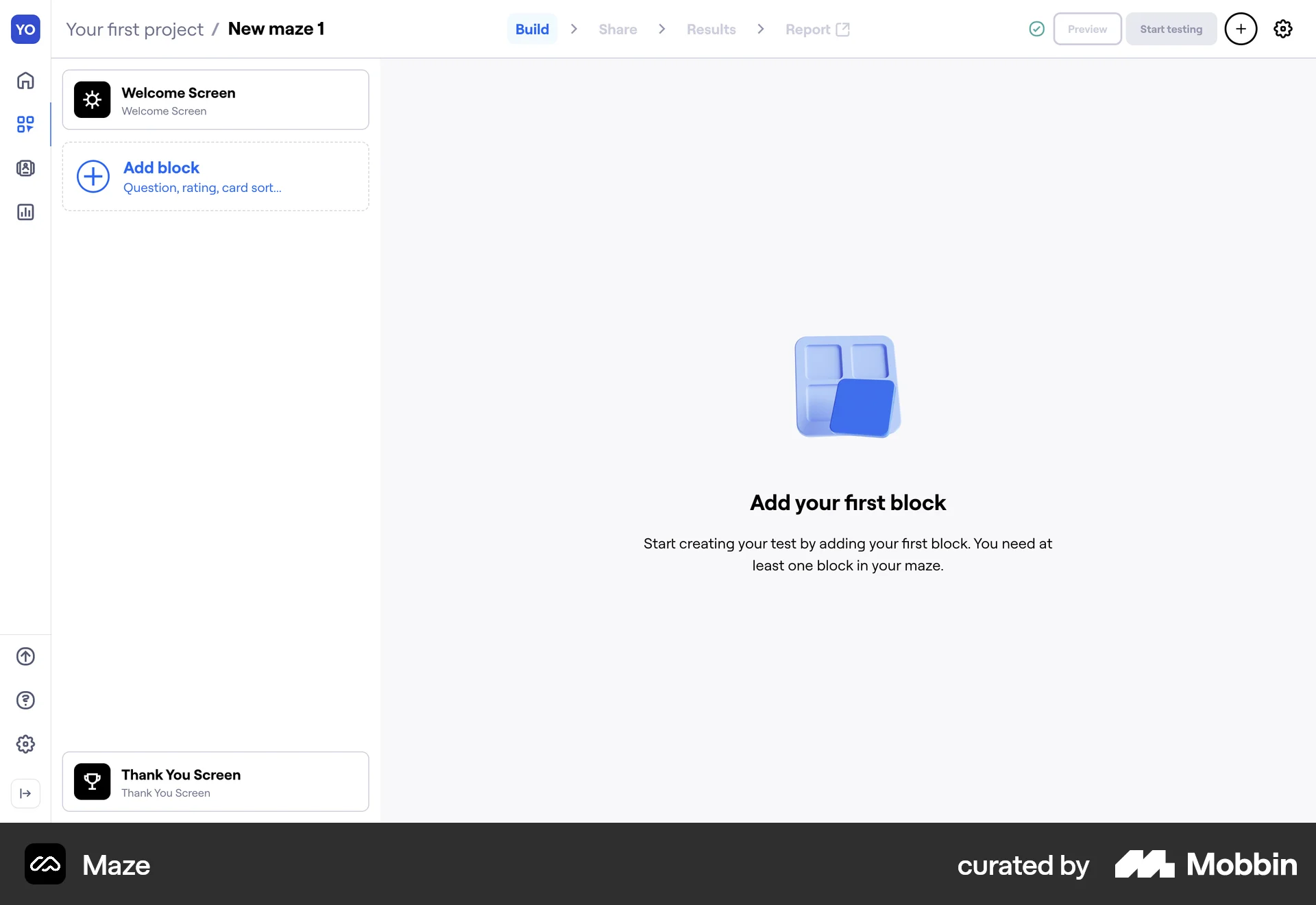
Task: Go to the Results tab
Action: point(711,29)
